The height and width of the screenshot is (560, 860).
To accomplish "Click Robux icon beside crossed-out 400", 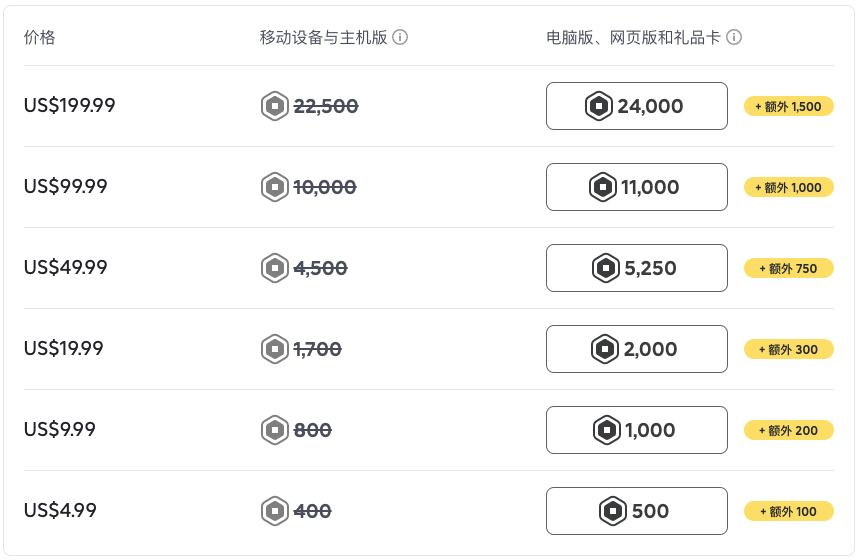I will pyautogui.click(x=274, y=511).
